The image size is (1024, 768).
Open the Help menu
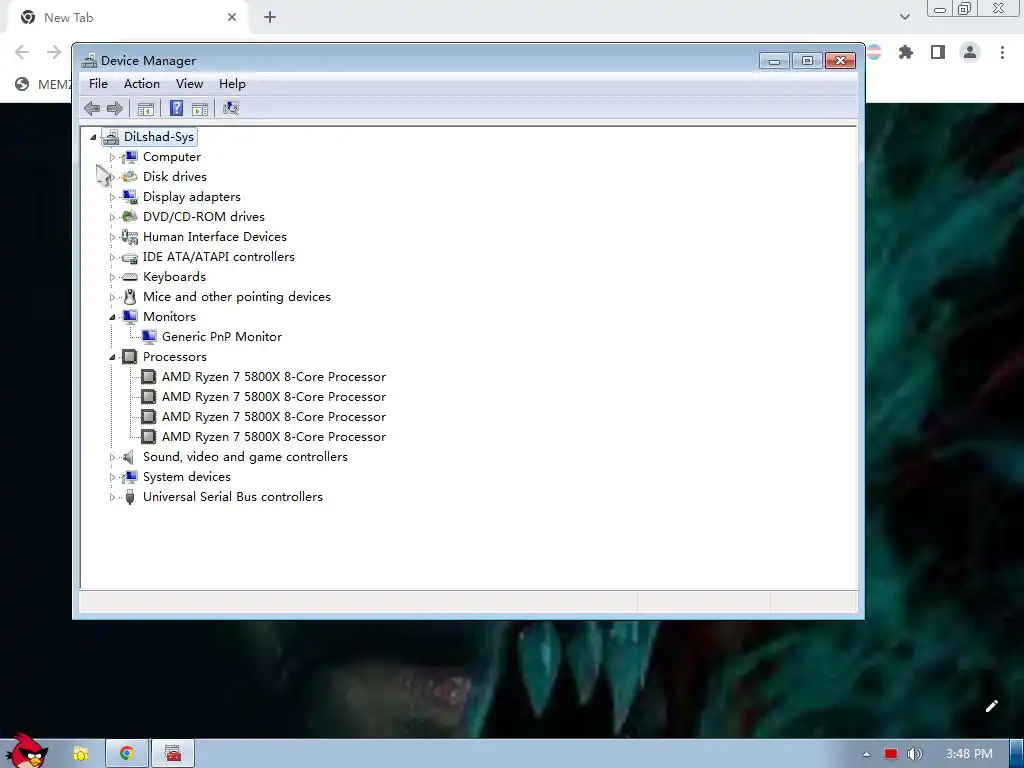coord(232,84)
